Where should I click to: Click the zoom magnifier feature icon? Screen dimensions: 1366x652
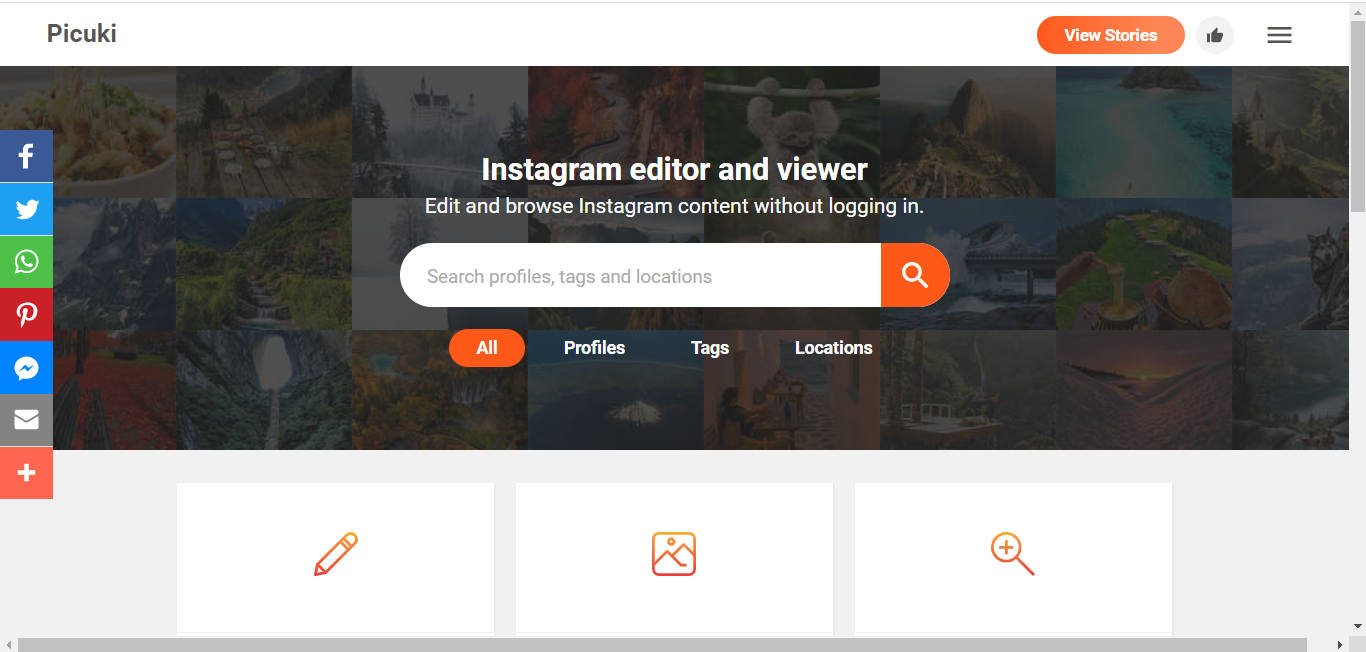click(1012, 554)
